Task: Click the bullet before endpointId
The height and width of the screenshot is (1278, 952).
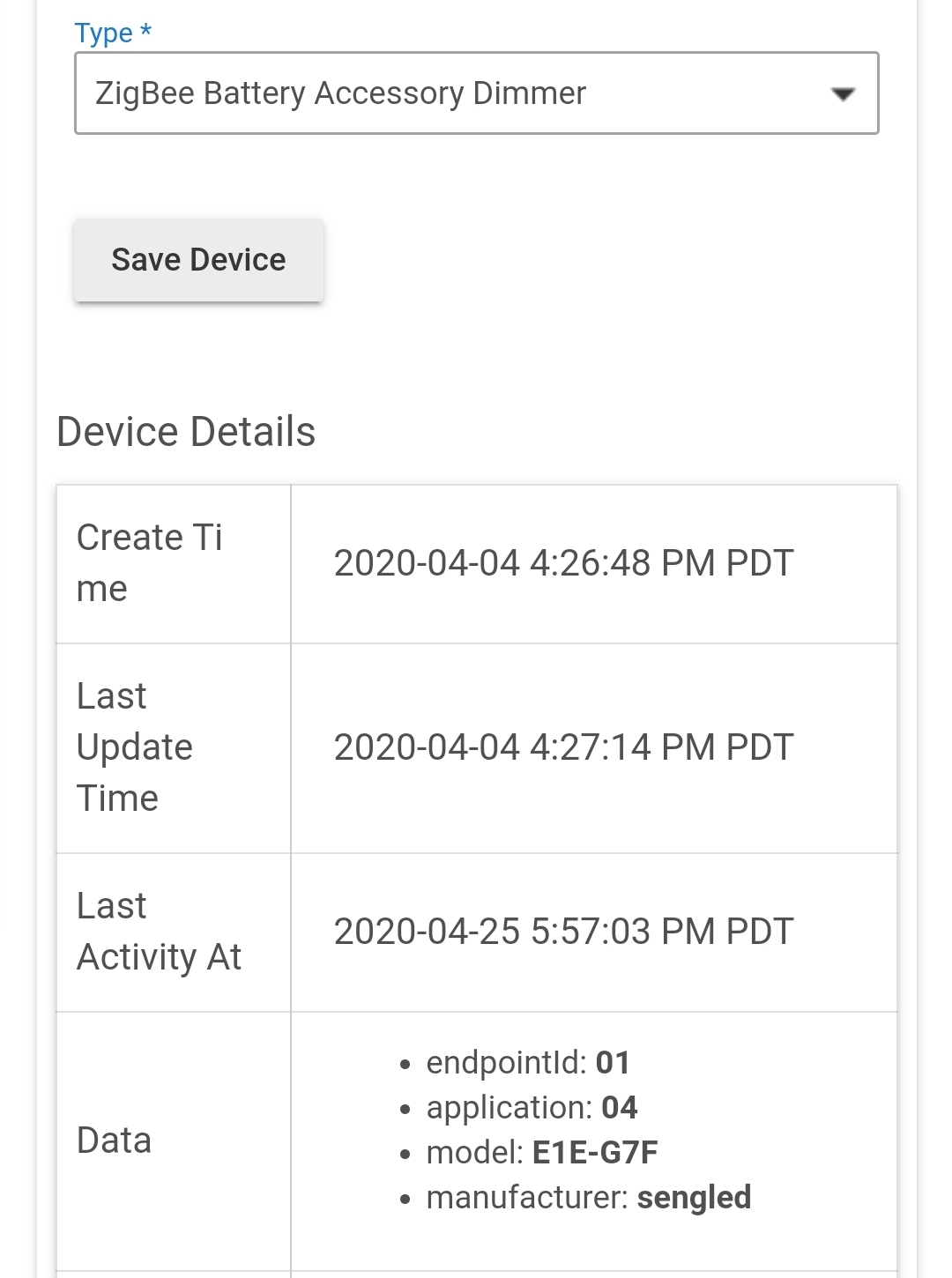Action: 405,1065
